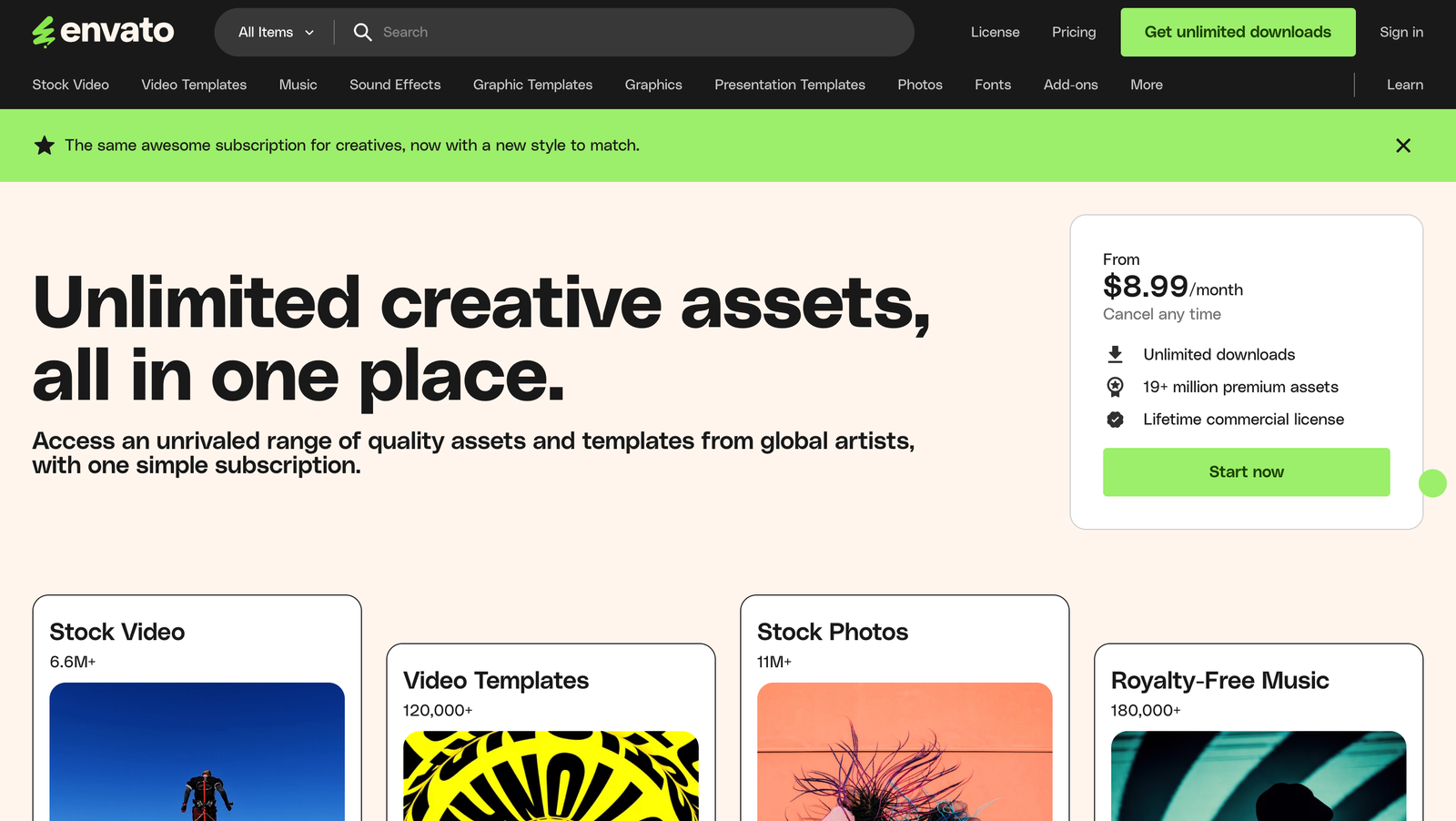Viewport: 1456px width, 821px height.
Task: Click the search magnifier icon
Action: pyautogui.click(x=362, y=32)
